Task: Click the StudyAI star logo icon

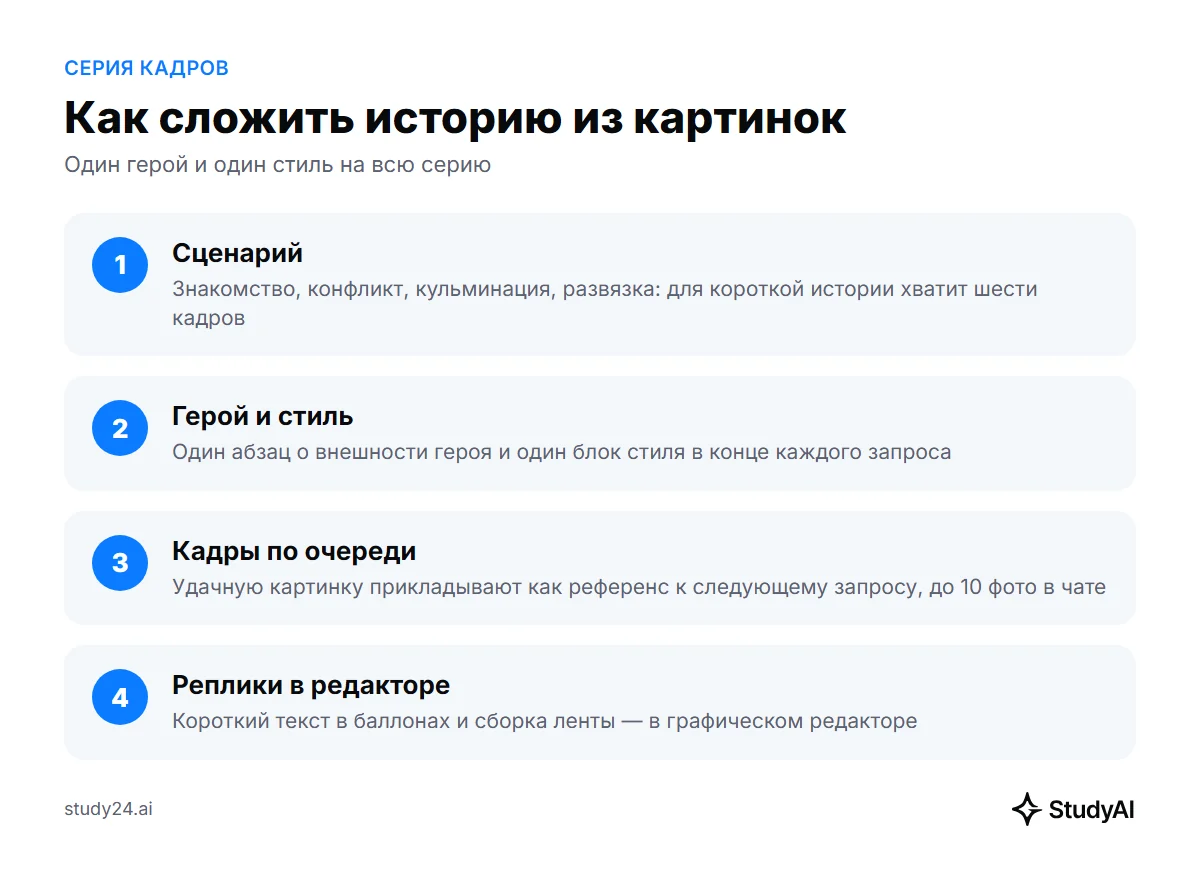Action: 1026,809
